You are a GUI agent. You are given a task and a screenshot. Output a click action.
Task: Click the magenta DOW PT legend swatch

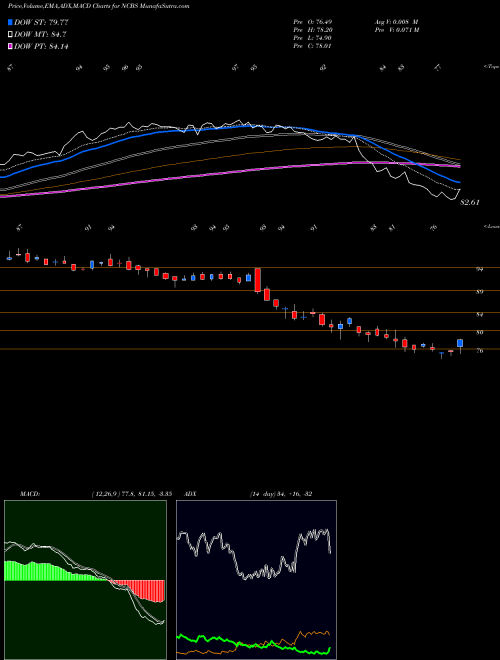(10, 46)
